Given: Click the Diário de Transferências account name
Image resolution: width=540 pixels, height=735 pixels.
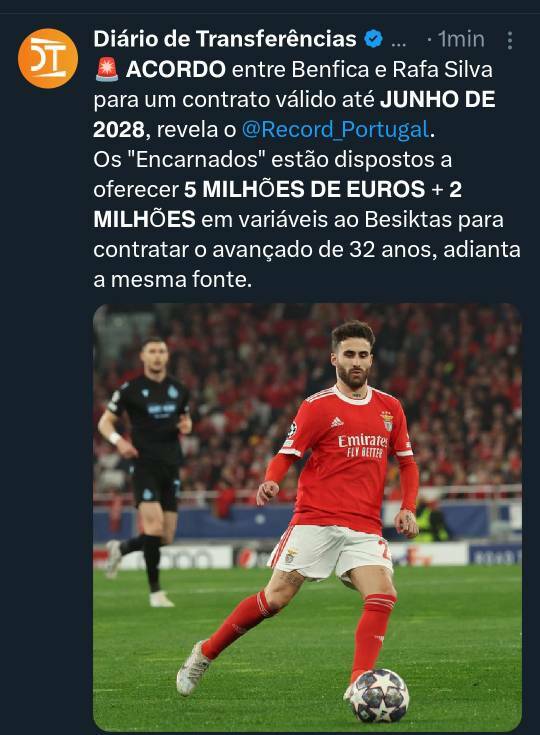Looking at the screenshot, I should click(225, 39).
